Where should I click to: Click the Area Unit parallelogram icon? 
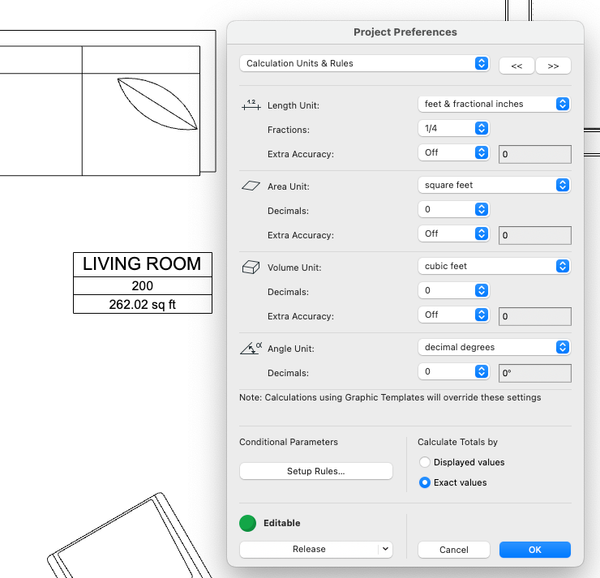tap(251, 186)
